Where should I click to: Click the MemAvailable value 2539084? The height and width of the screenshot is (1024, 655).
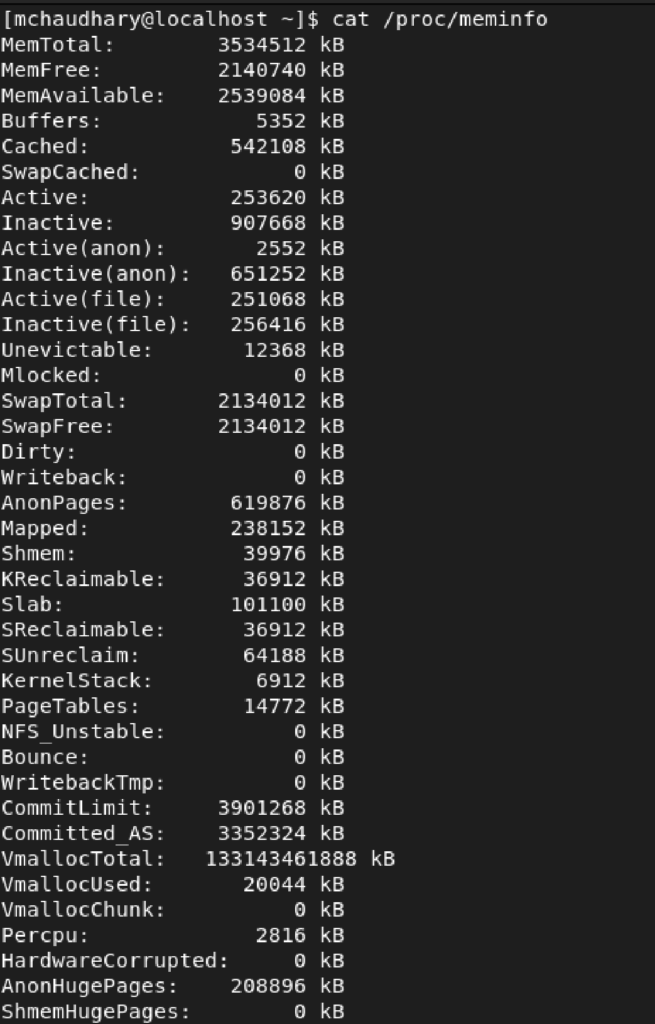tap(261, 96)
